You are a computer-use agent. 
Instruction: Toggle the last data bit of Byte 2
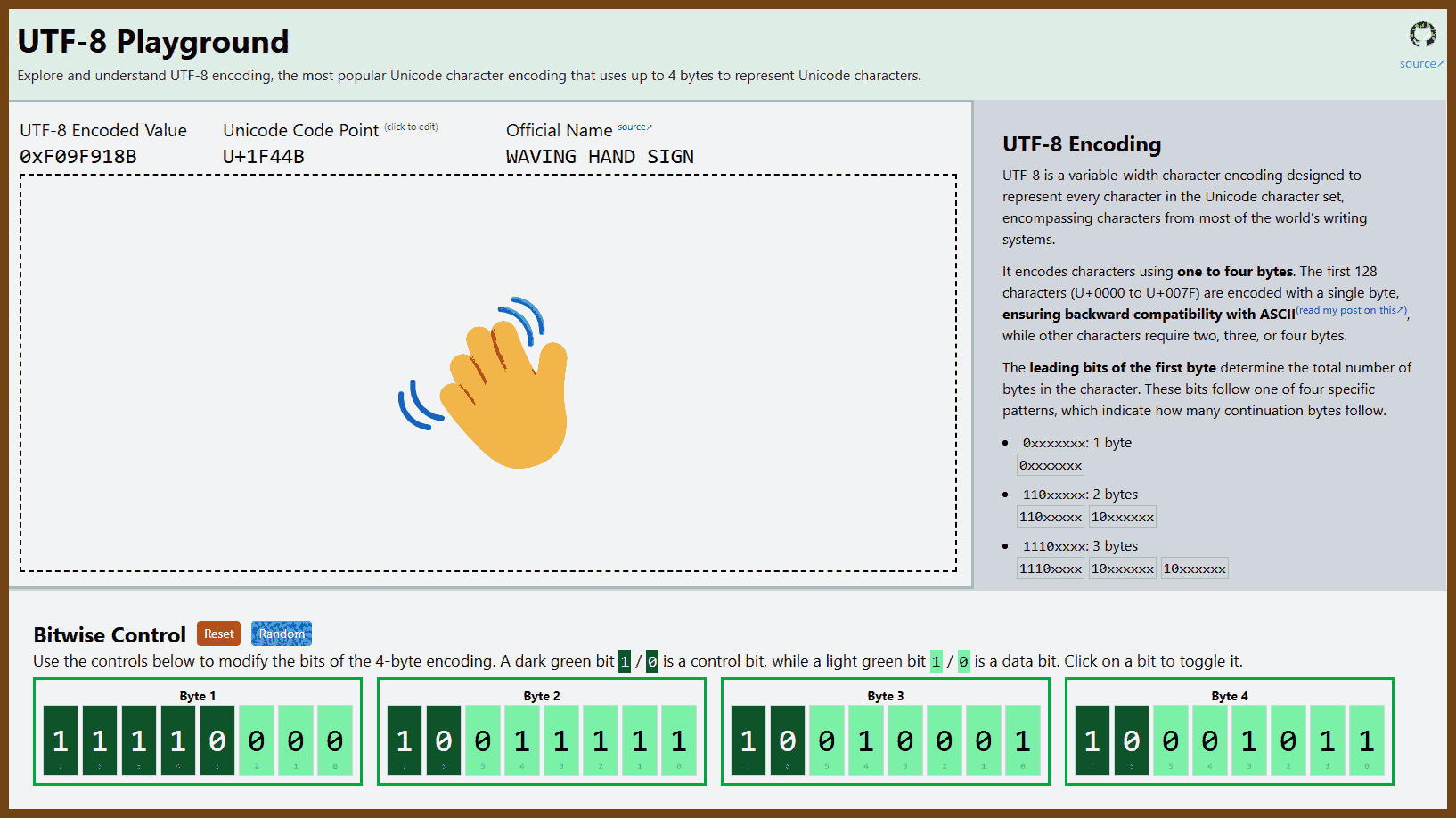coord(679,740)
